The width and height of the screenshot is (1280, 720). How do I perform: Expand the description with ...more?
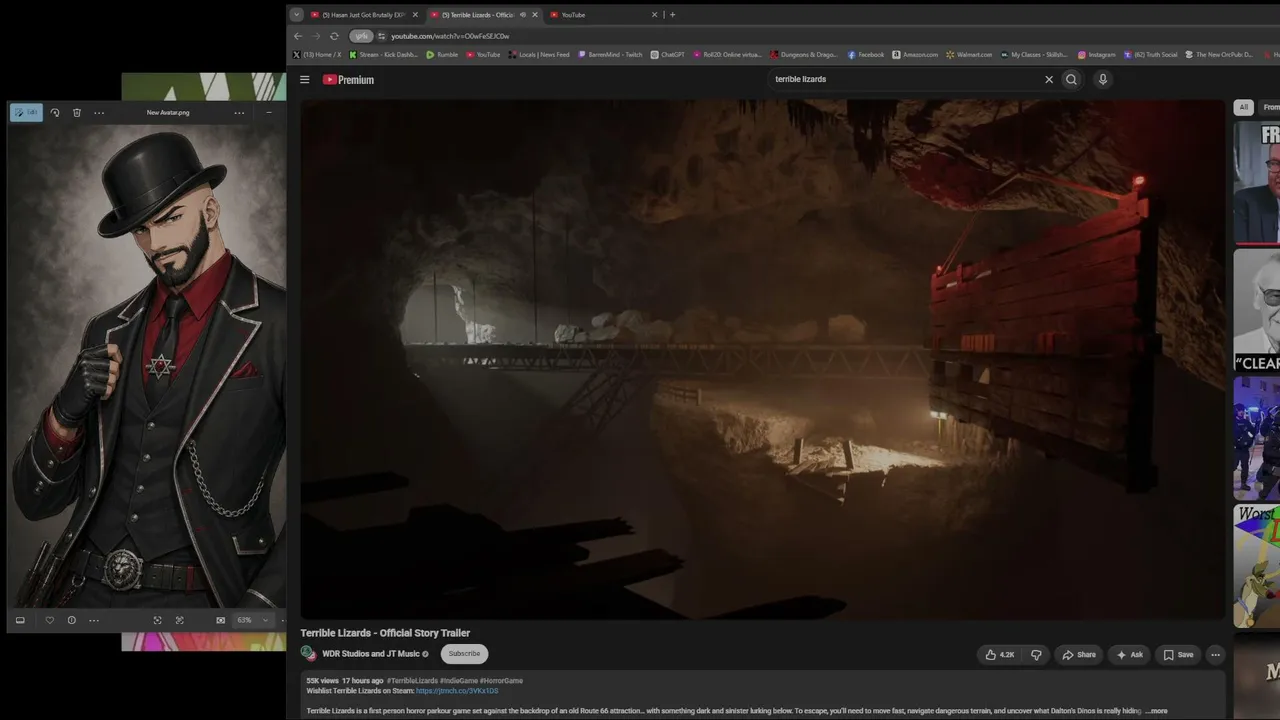coord(1156,711)
